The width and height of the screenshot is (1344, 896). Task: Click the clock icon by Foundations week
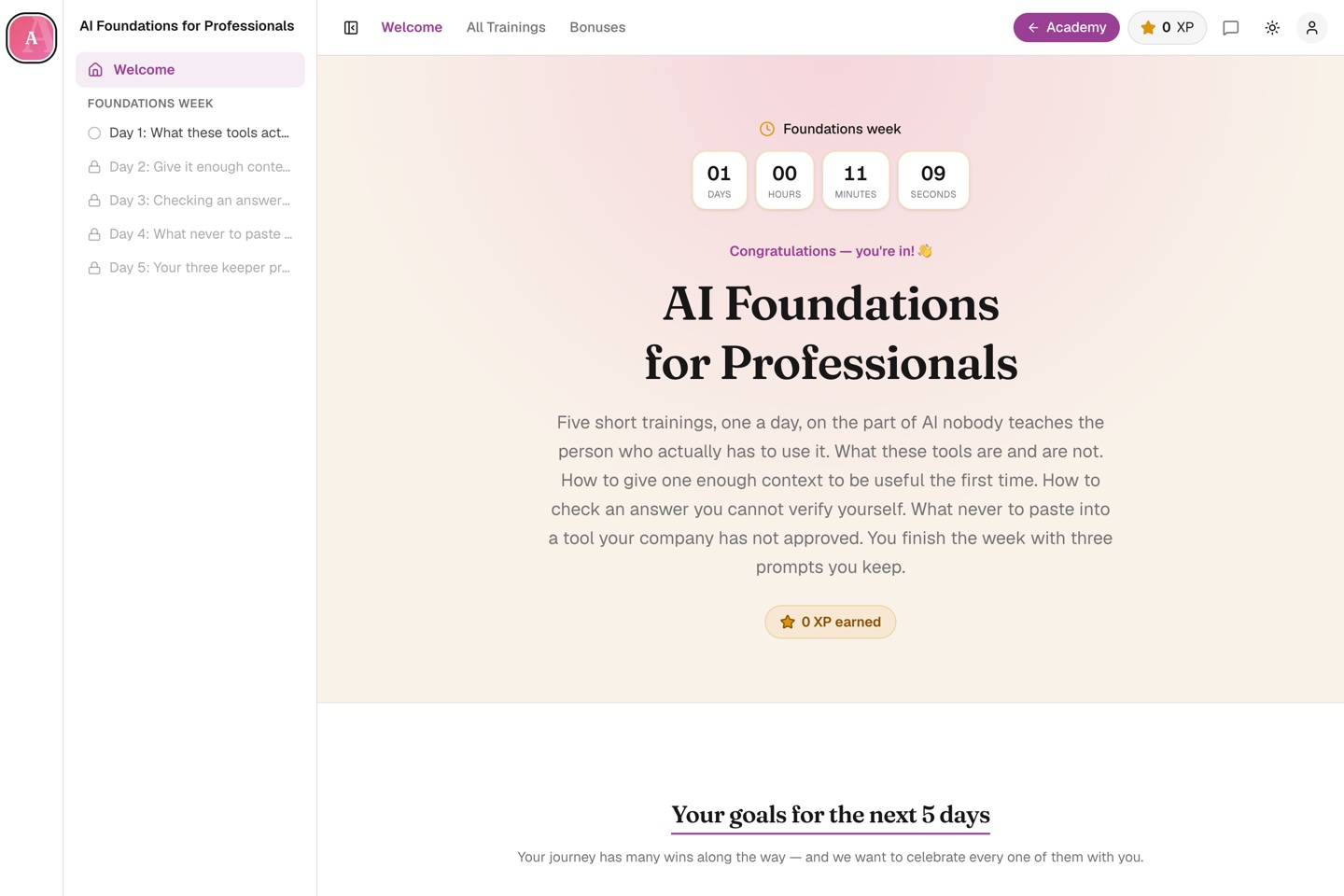(767, 129)
